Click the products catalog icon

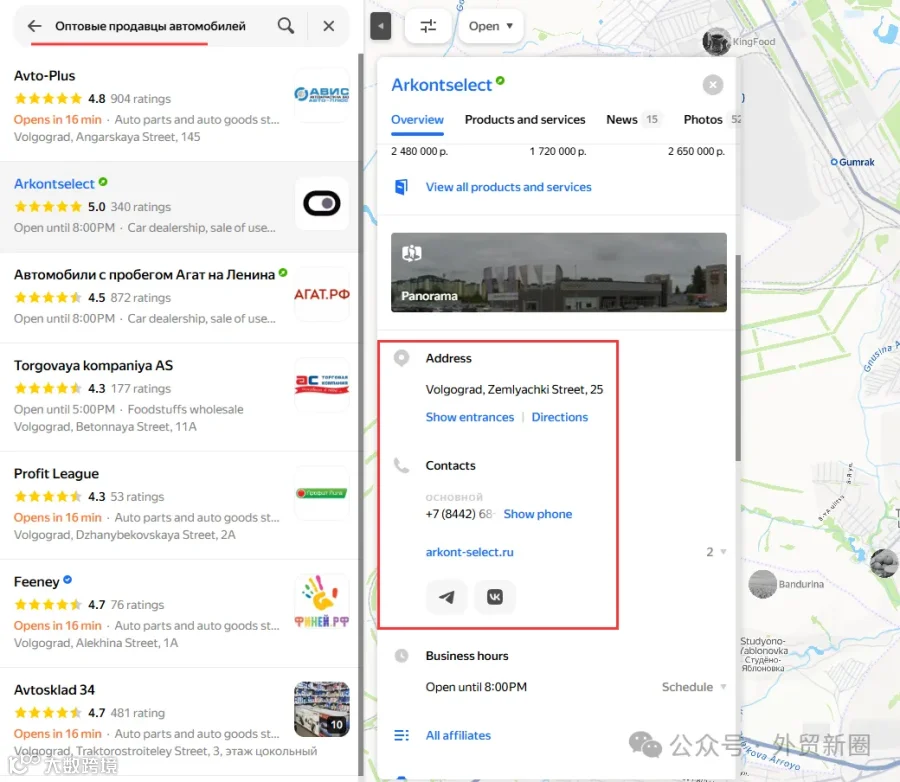(x=401, y=187)
